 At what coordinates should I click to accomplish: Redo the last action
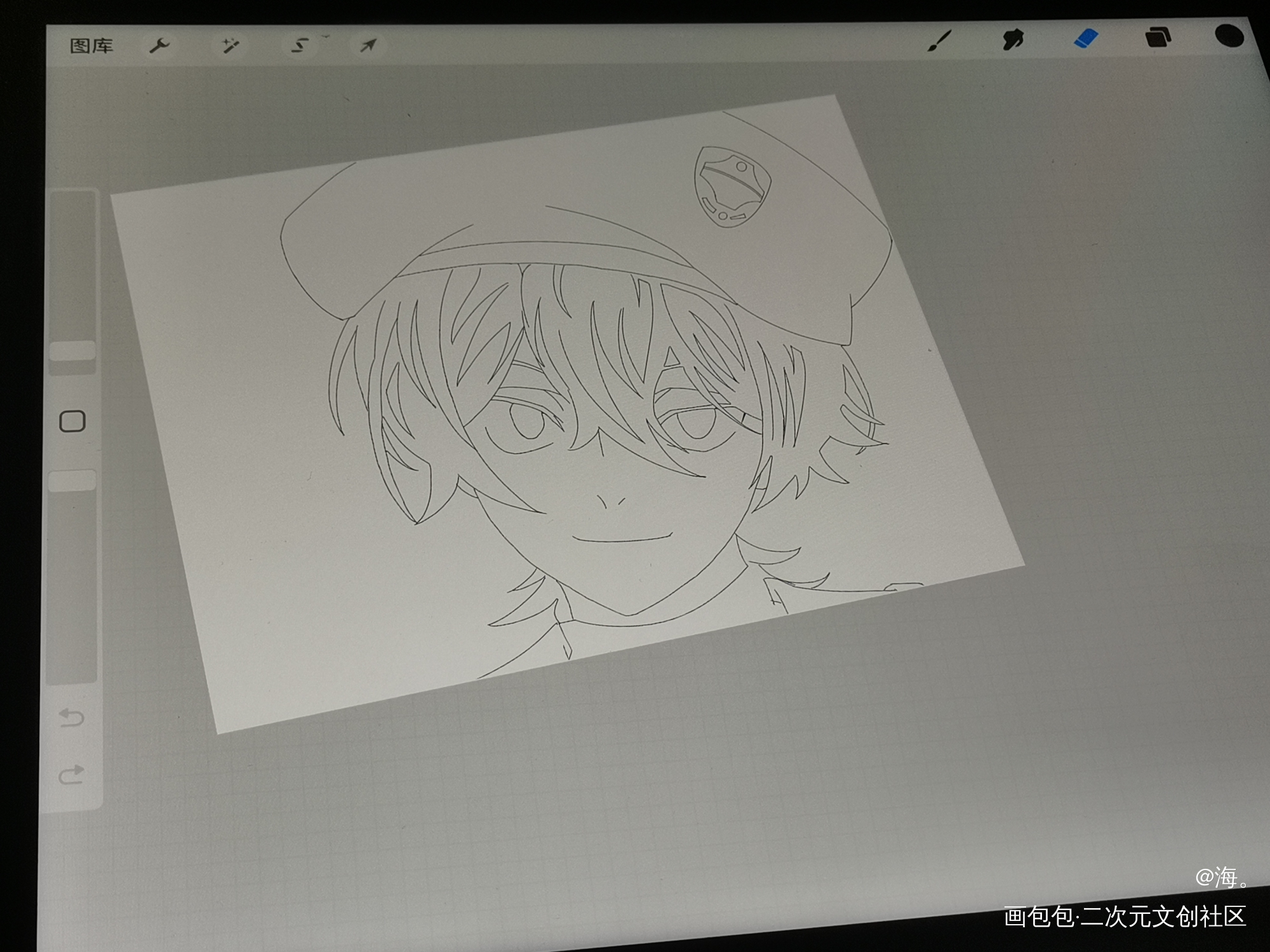point(71,774)
